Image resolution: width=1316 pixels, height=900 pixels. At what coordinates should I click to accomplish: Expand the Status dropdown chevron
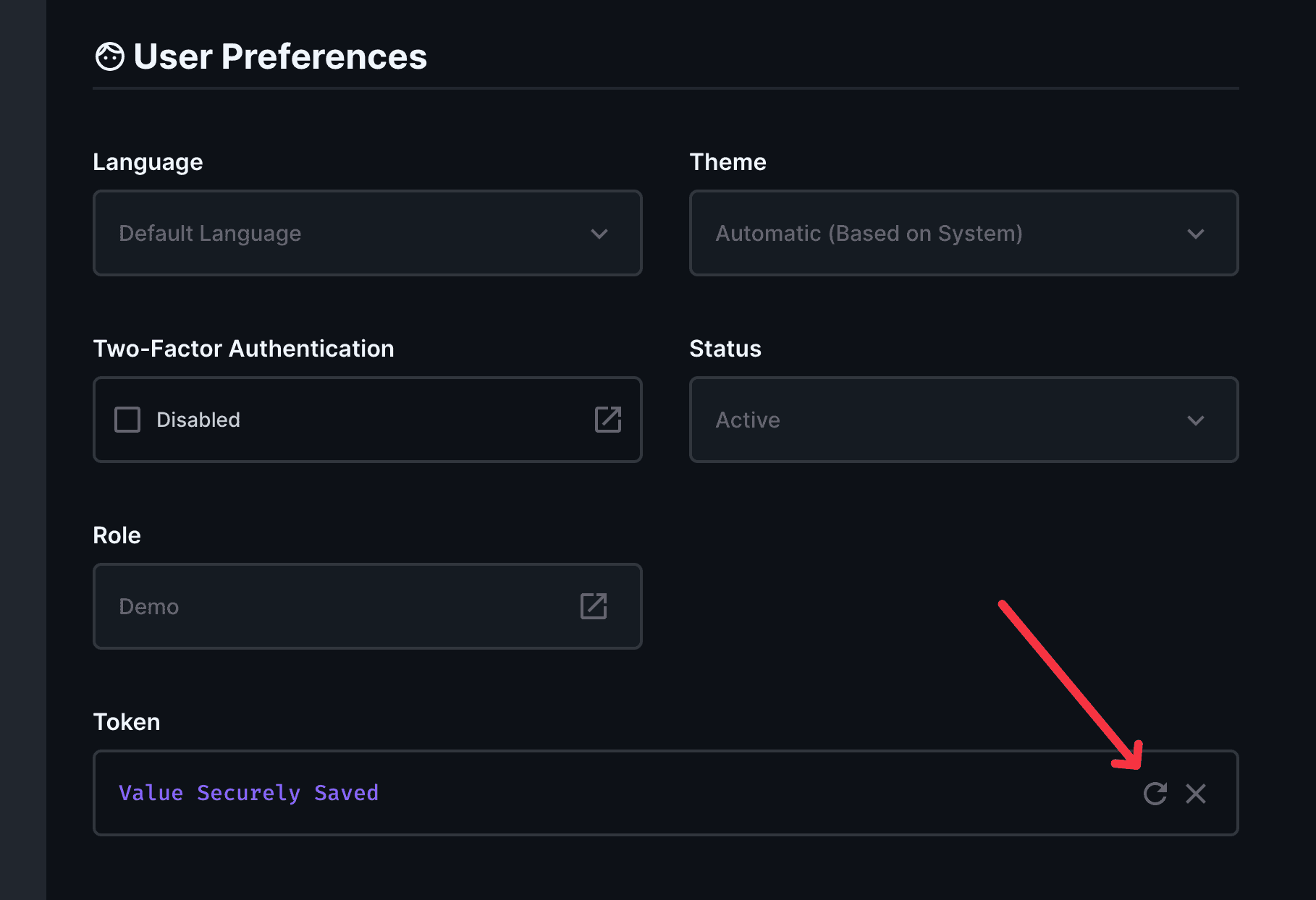point(1196,420)
